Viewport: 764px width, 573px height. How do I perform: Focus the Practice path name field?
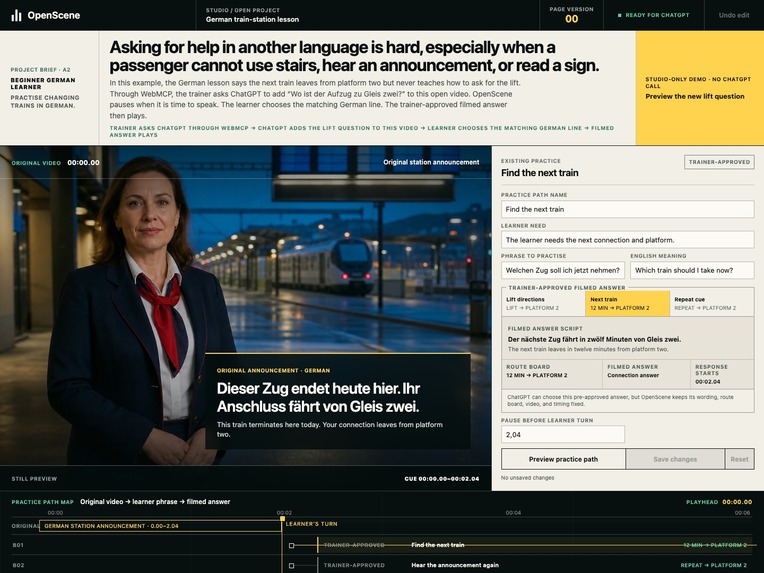click(x=628, y=209)
